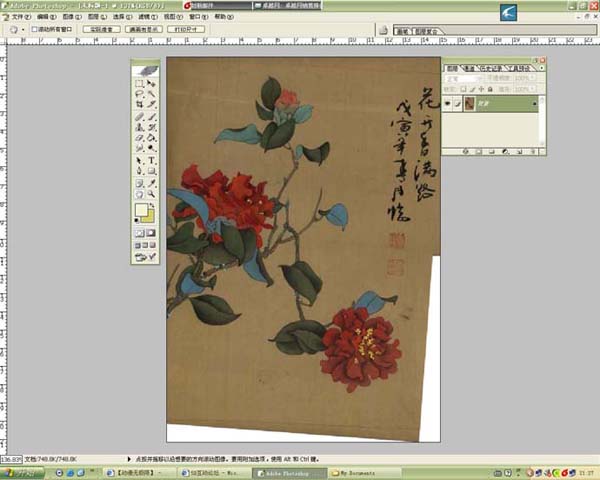The image size is (600, 480).
Task: Select the Crop tool
Action: 139,104
